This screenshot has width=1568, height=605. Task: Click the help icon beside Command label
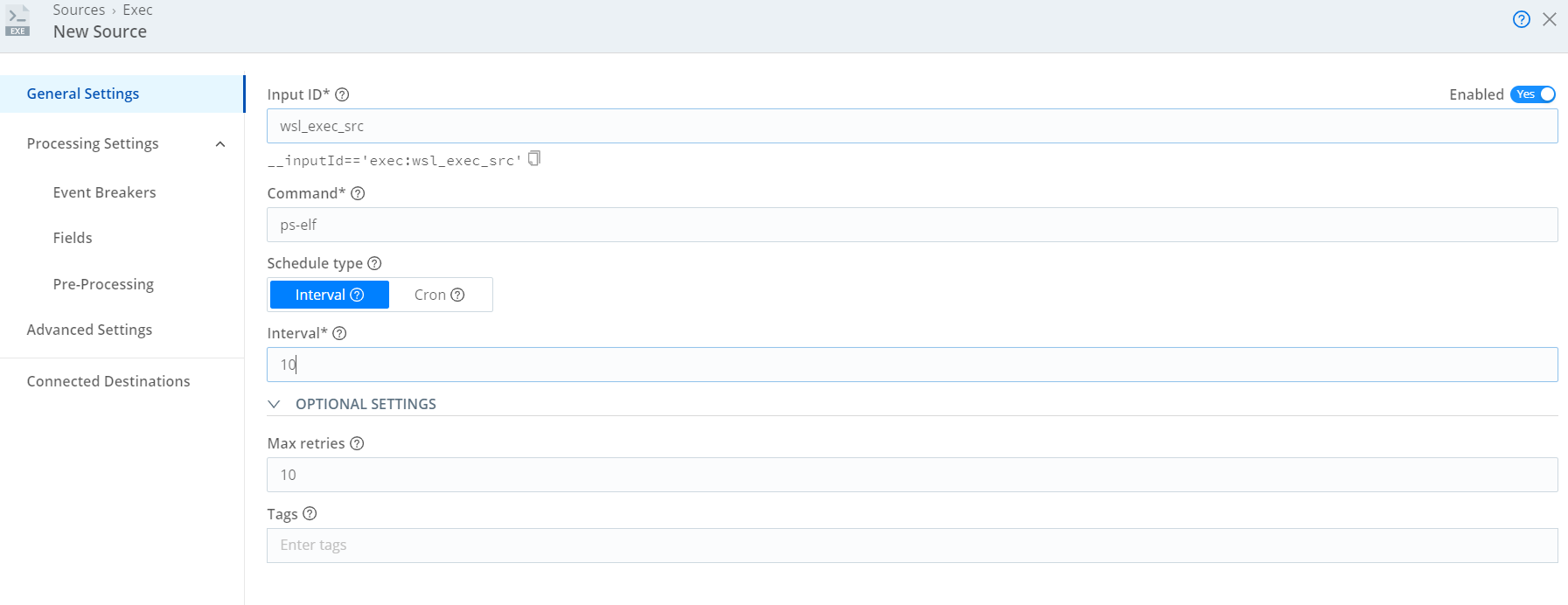[358, 193]
